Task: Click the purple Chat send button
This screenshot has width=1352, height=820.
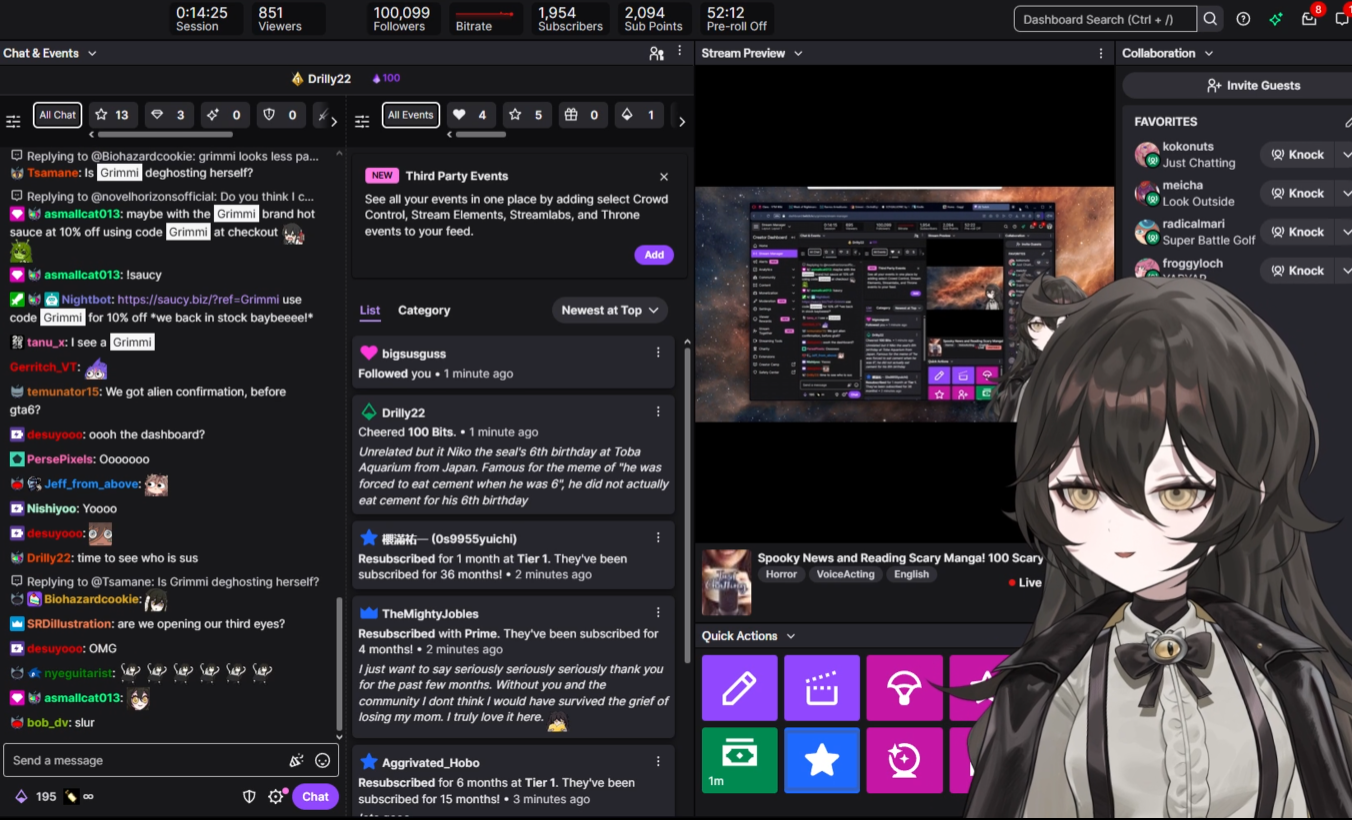Action: point(315,797)
